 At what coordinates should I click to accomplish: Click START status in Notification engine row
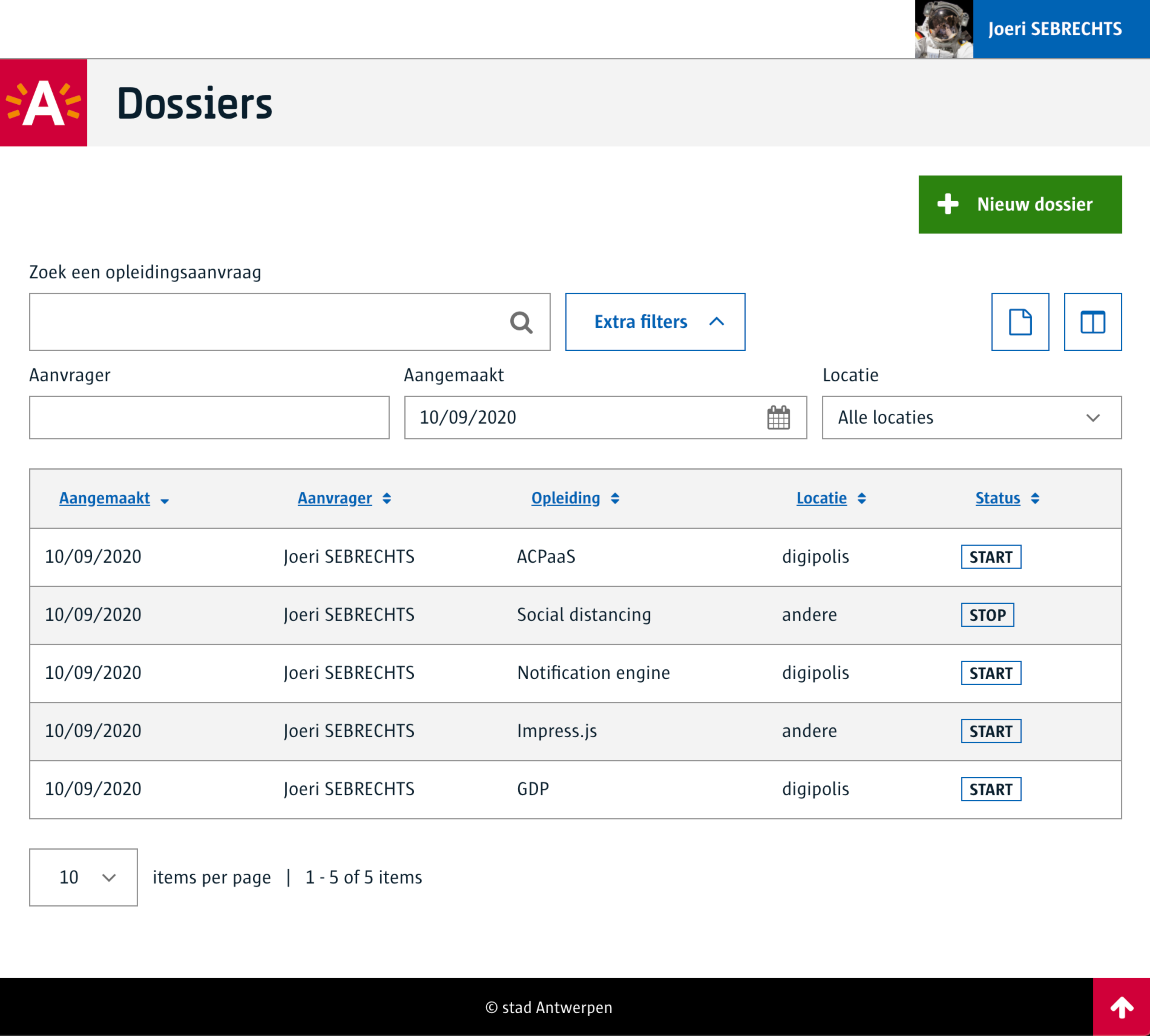[991, 673]
